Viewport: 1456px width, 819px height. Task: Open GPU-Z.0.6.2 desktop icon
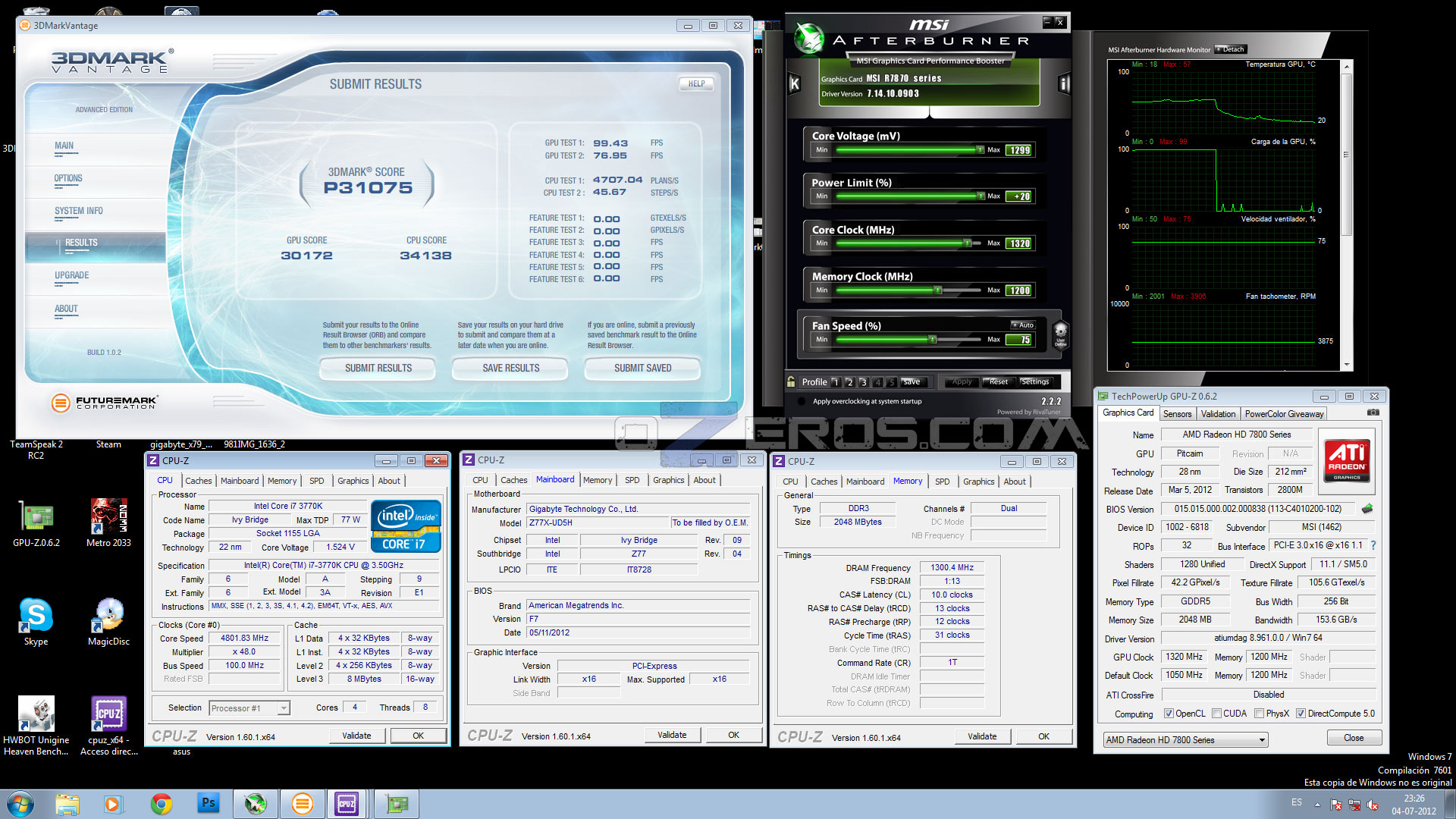tap(36, 524)
